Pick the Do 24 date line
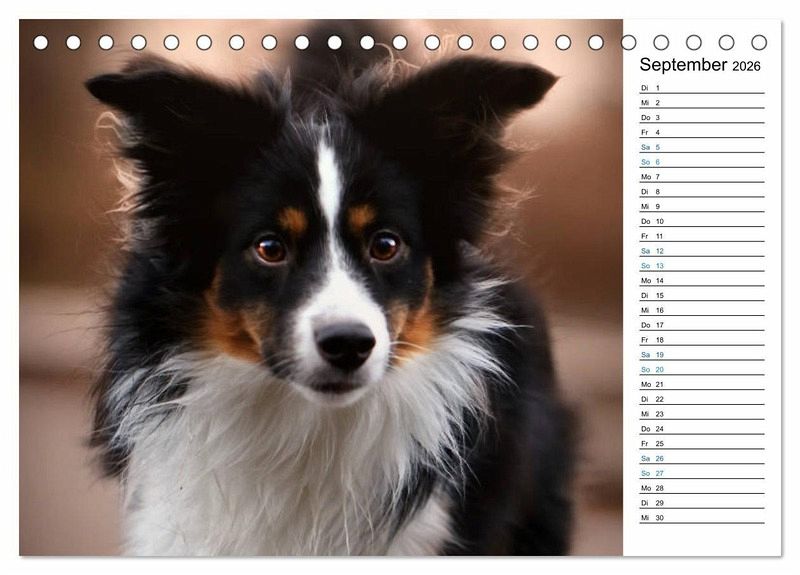Screen dimensions: 800x575 pos(701,429)
